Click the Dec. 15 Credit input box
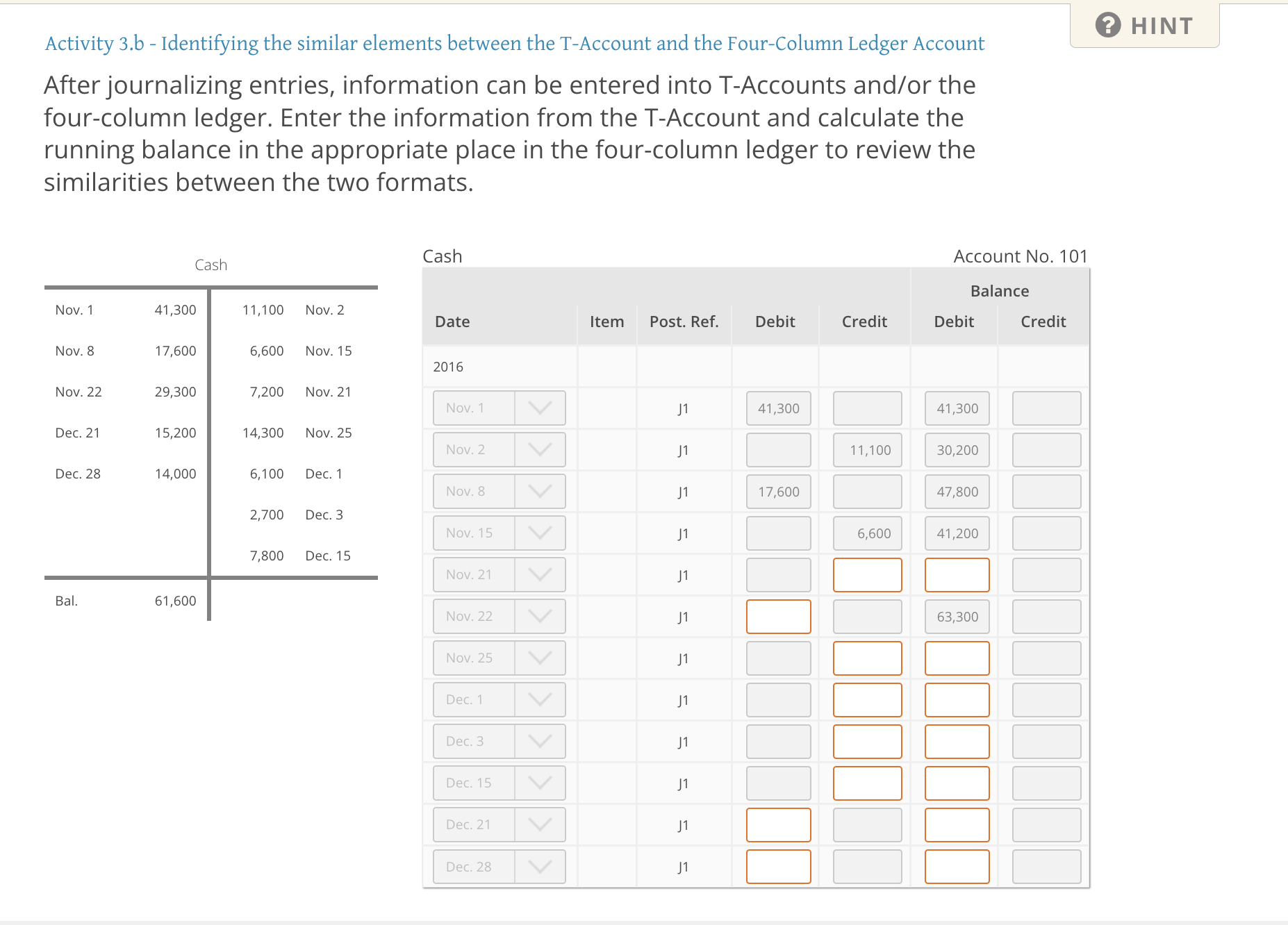Viewport: 1288px width, 925px height. pyautogui.click(x=867, y=783)
